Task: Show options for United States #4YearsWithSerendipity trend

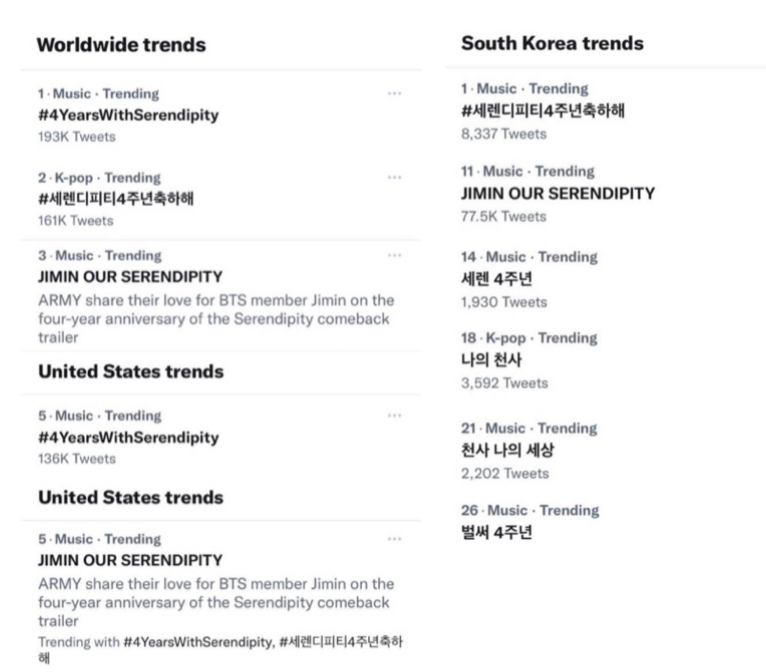Action: 394,415
